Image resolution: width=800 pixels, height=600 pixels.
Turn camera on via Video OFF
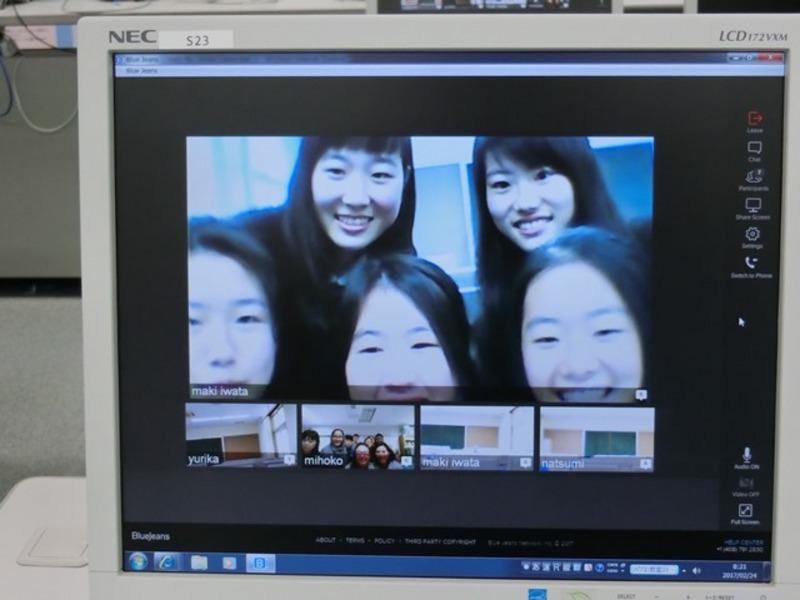tap(745, 486)
